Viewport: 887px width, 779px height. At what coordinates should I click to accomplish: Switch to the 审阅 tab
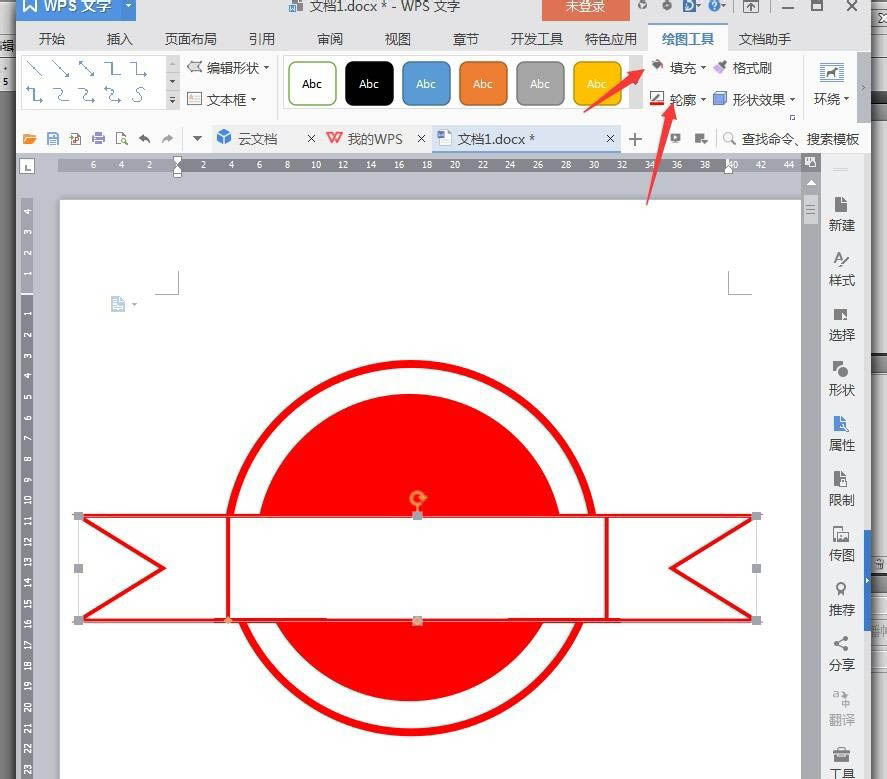[x=330, y=39]
